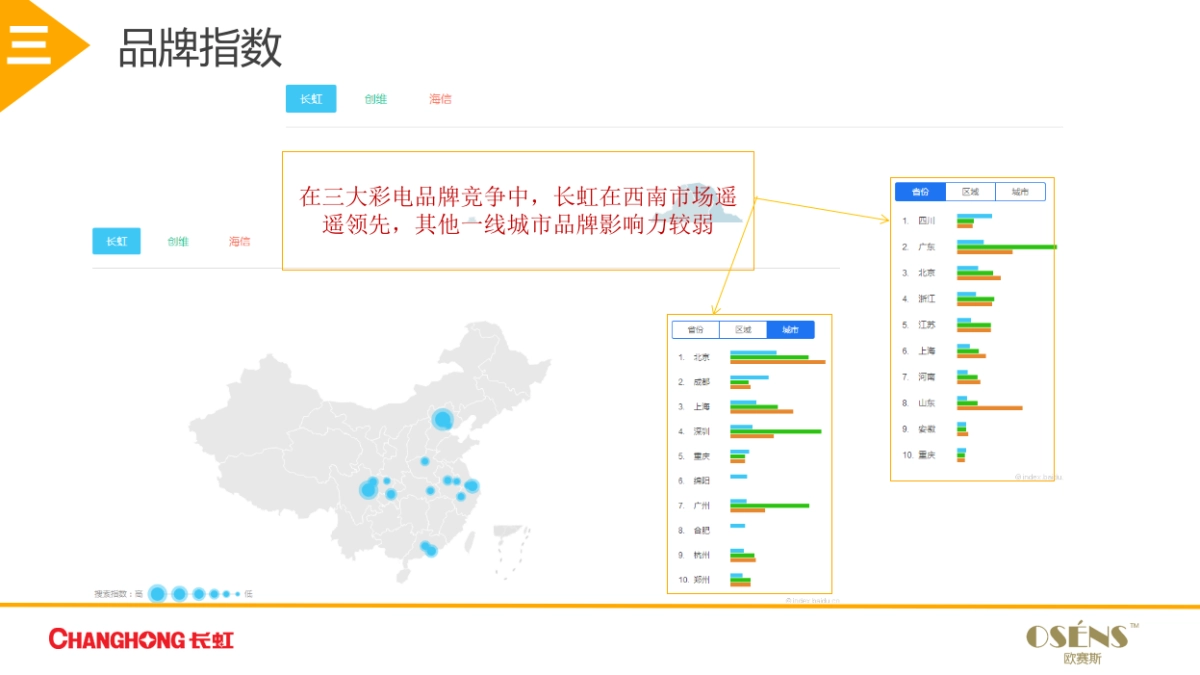Select the 长虹 brand tab directly above the map
The width and height of the screenshot is (1200, 675).
(x=116, y=241)
